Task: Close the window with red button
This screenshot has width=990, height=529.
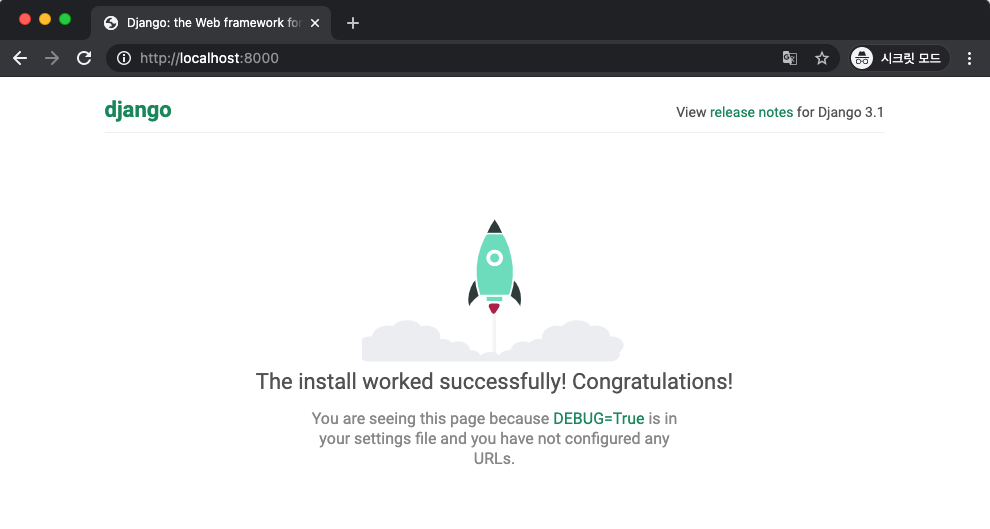Action: [x=25, y=19]
